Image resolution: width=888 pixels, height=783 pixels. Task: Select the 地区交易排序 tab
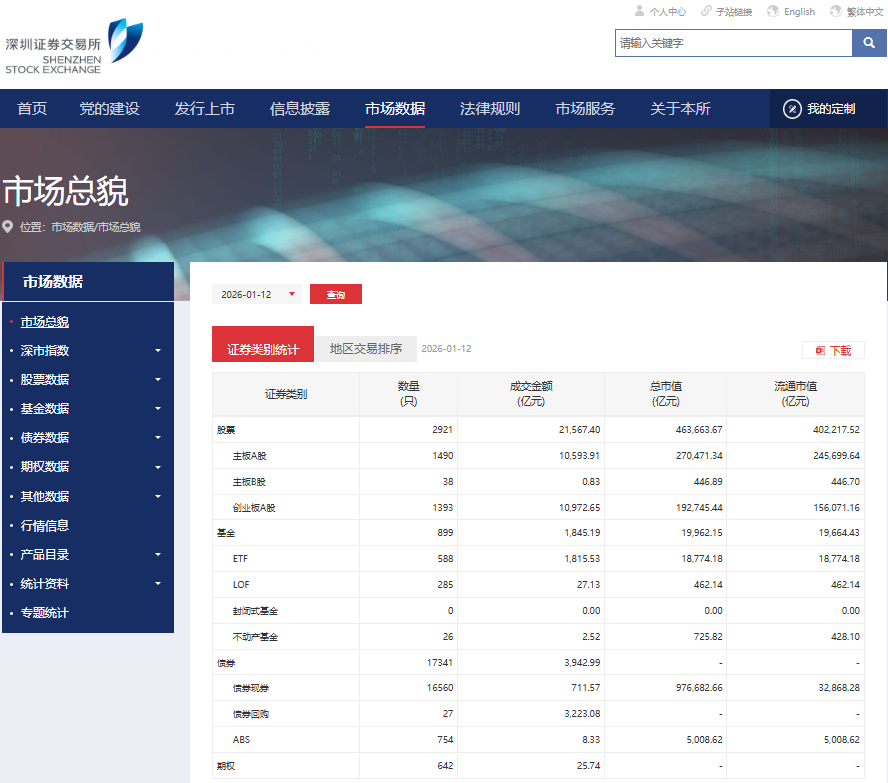[x=366, y=349]
